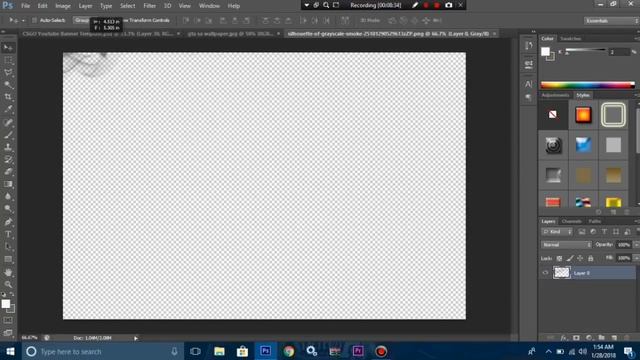The height and width of the screenshot is (360, 640).
Task: Switch to the Swatches tab
Action: (571, 38)
